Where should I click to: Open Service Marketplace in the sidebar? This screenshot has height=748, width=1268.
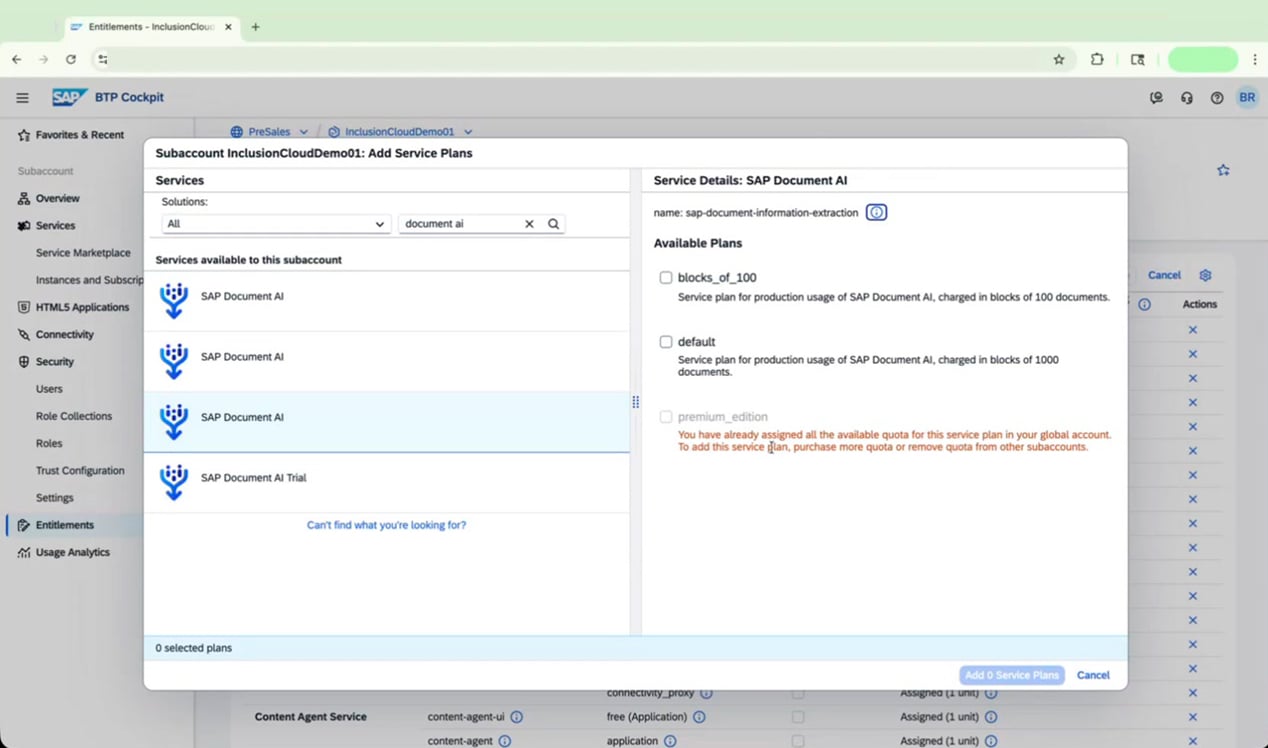tap(83, 253)
